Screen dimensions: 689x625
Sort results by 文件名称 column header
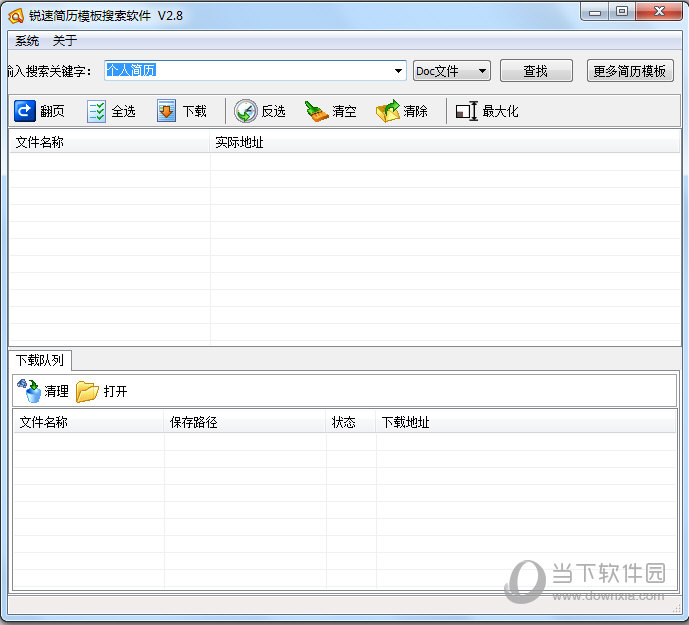pos(109,142)
